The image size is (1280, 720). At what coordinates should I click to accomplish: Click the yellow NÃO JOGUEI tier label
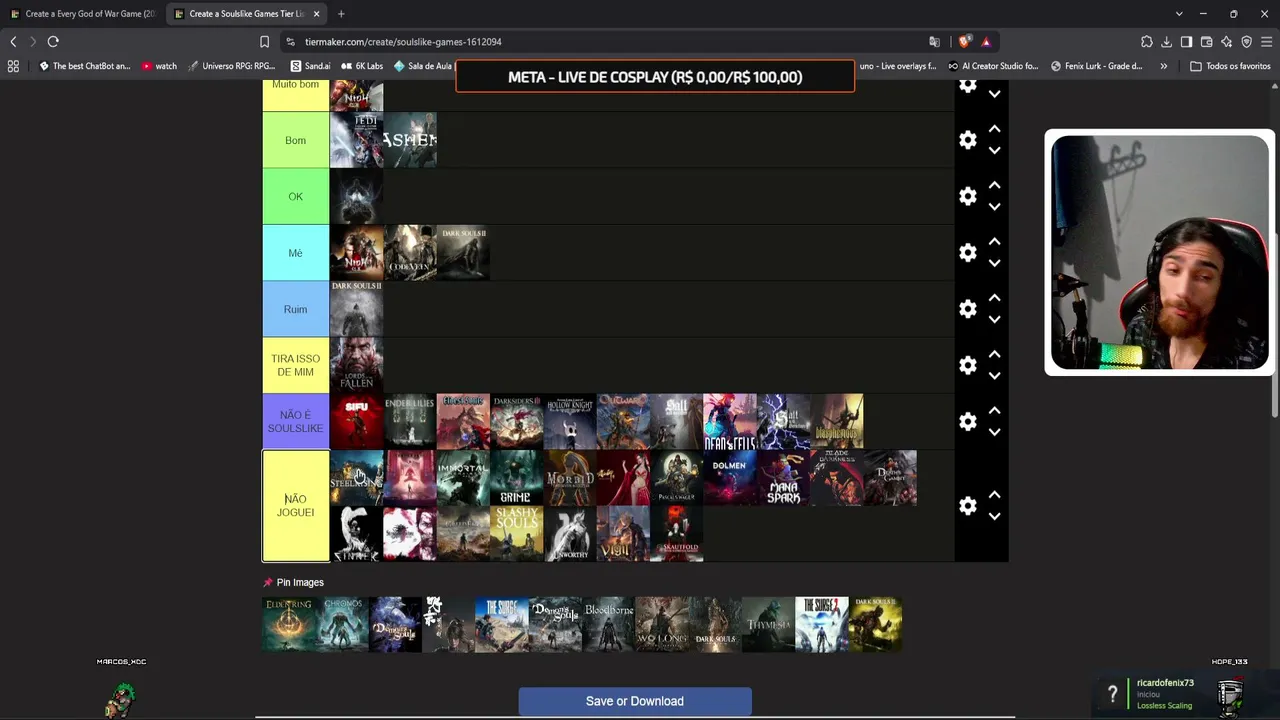[295, 506]
